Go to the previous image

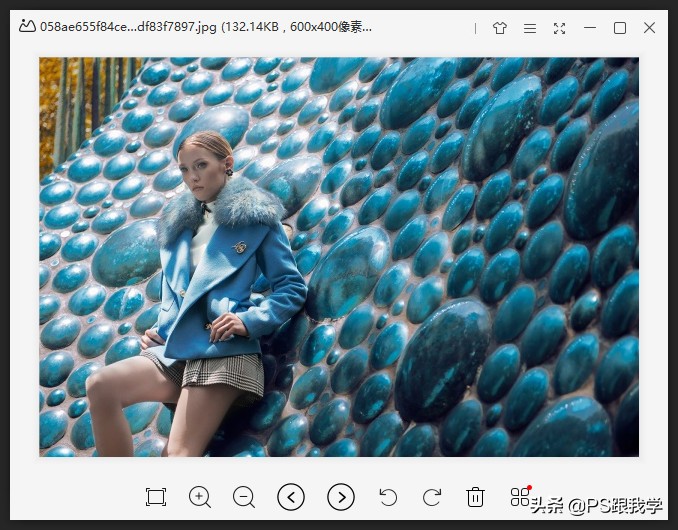pos(291,497)
